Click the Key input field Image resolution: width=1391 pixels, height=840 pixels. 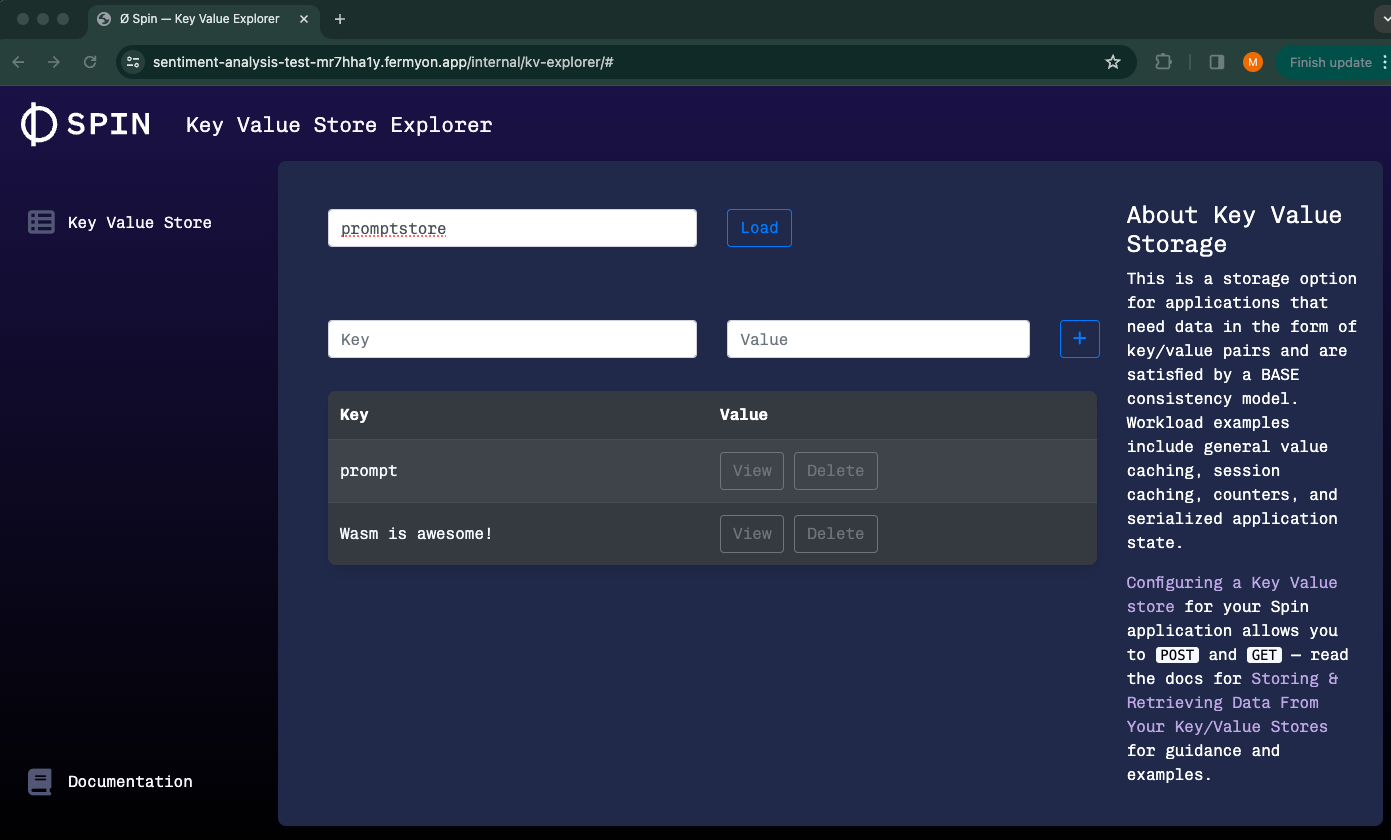click(x=512, y=339)
